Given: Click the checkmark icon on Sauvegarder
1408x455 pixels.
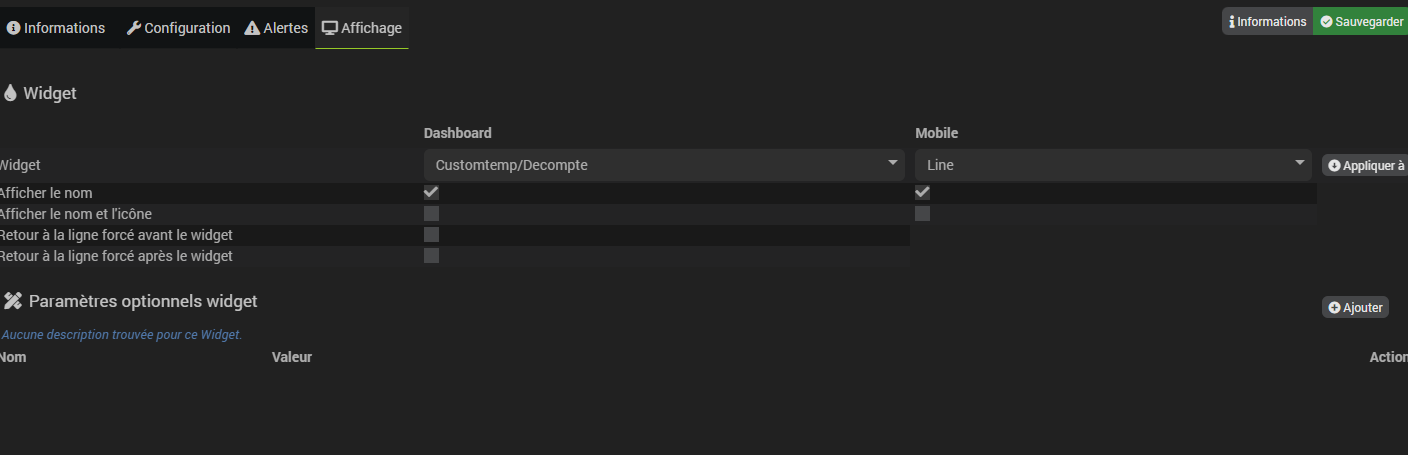Looking at the screenshot, I should click(1326, 22).
